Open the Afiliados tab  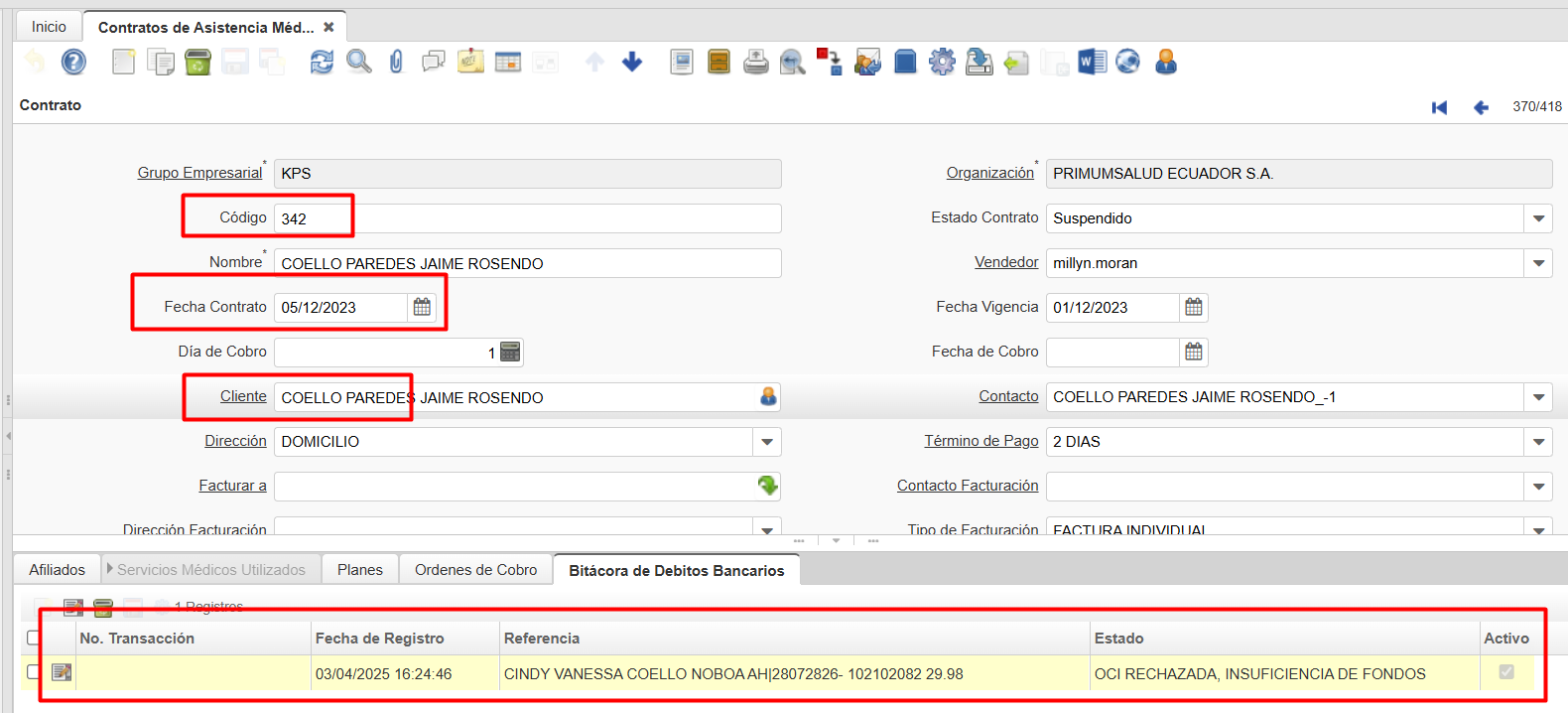click(x=57, y=570)
